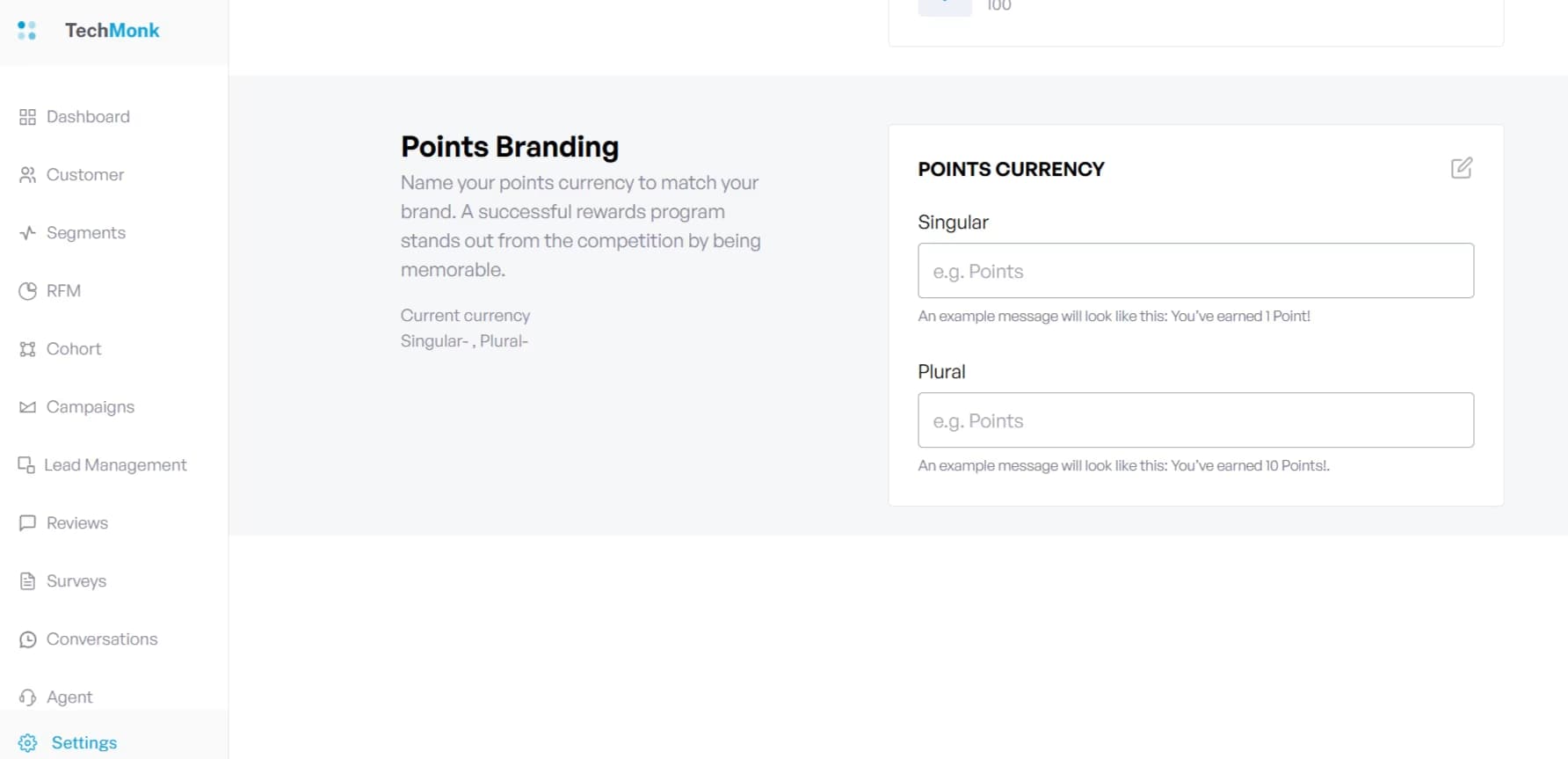Select the Lead Management menu entry
The height and width of the screenshot is (759, 1568).
tap(116, 464)
